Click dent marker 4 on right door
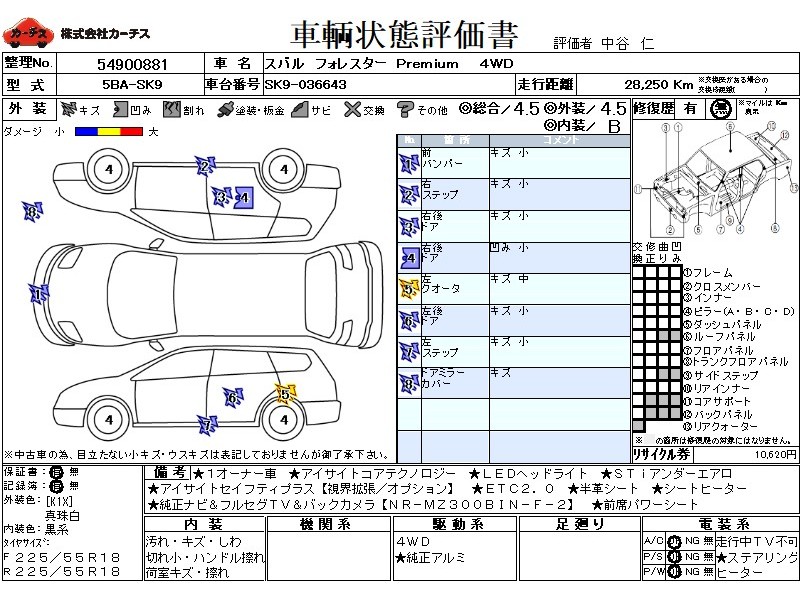Screen dimensions: 800x600 [x=241, y=198]
